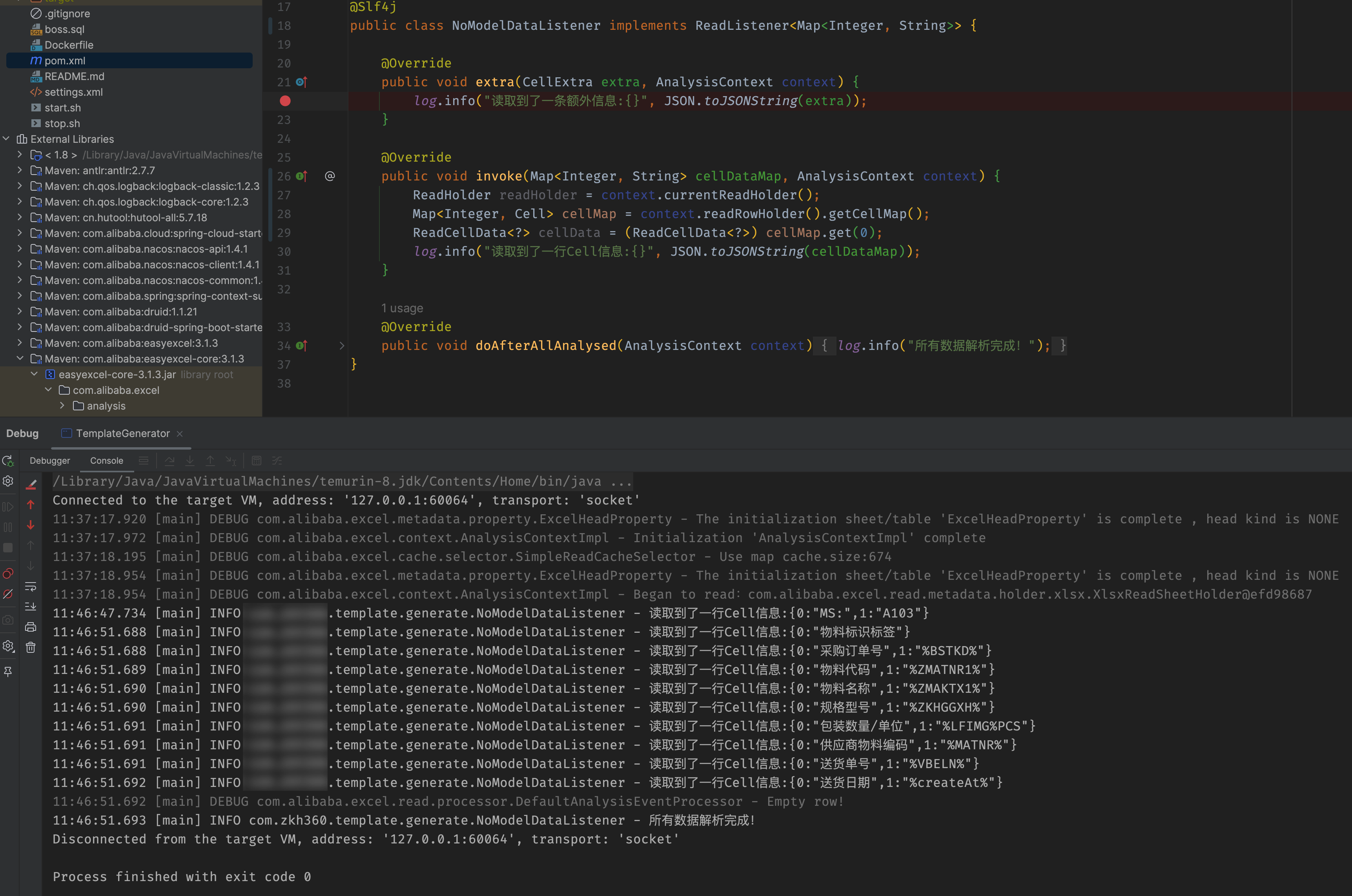Expand the analysis package folder
The image size is (1352, 896).
point(62,406)
